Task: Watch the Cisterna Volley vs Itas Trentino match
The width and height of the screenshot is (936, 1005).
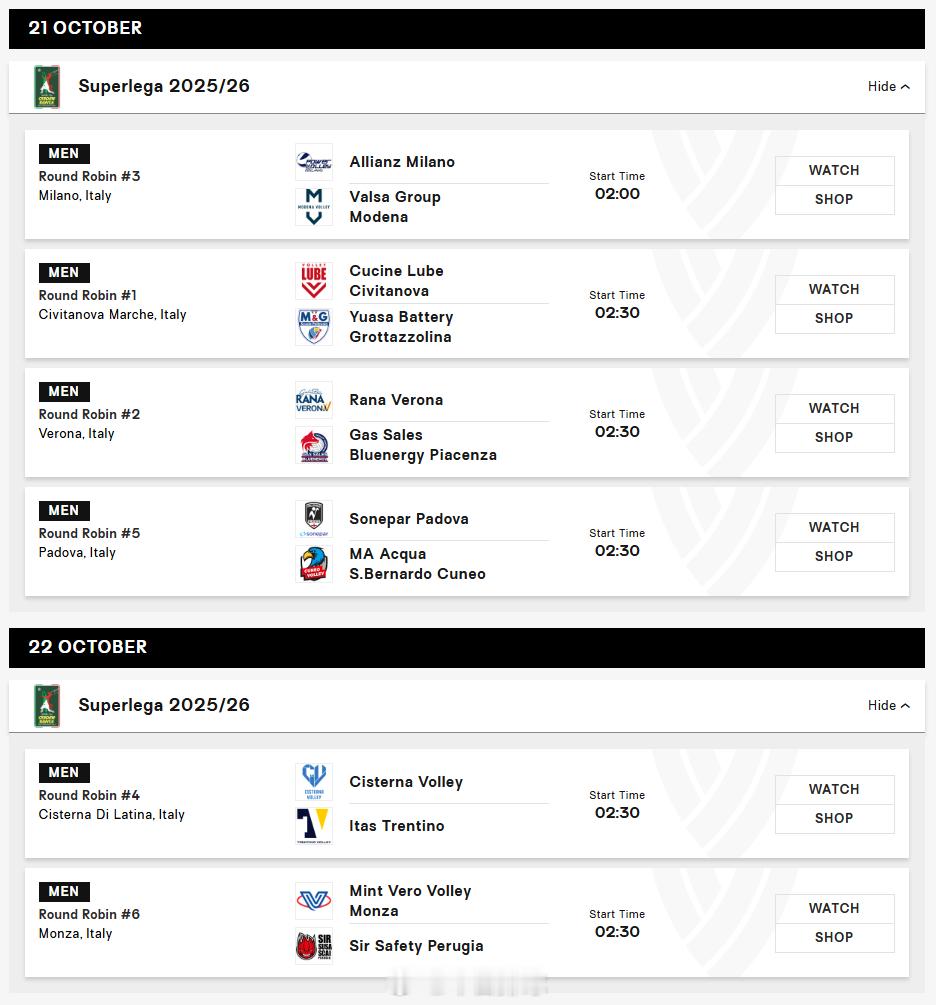Action: coord(834,790)
